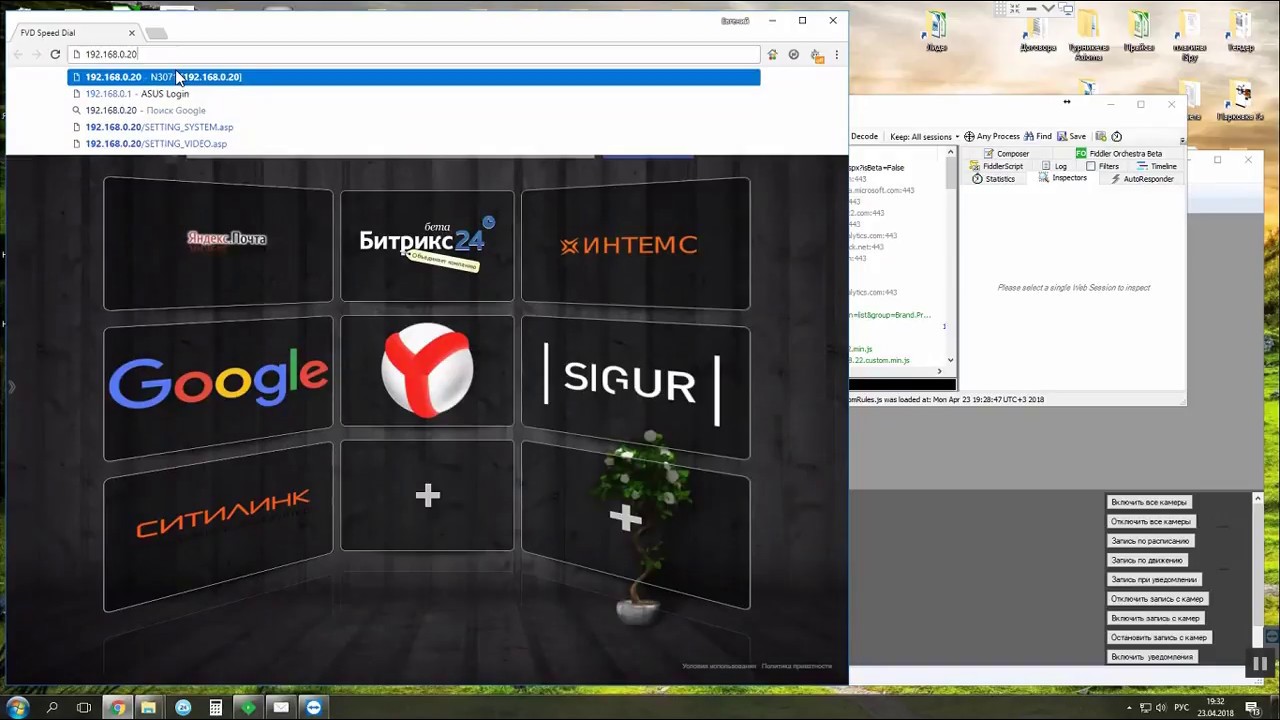Click the Запись по движению button

[1147, 561]
